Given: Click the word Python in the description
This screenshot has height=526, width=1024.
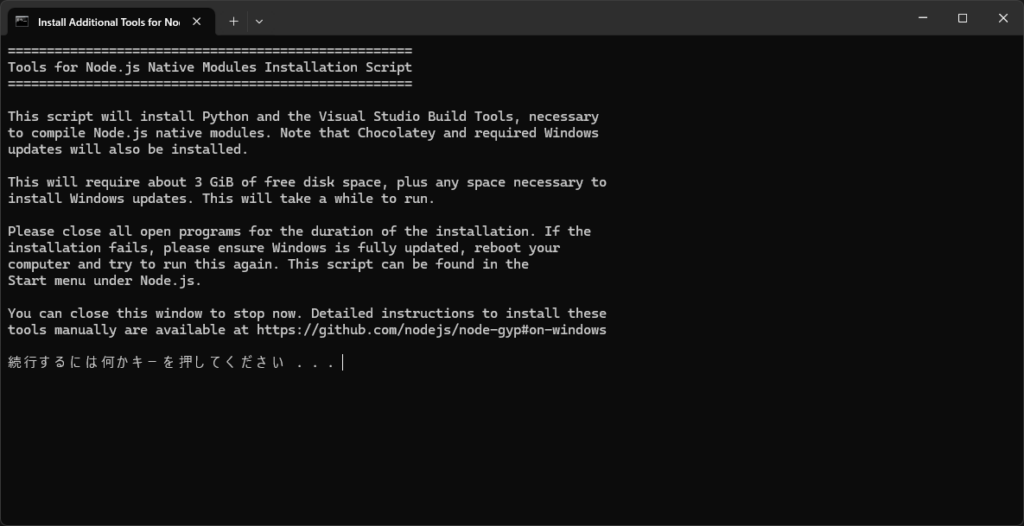Looking at the screenshot, I should click(x=225, y=116).
